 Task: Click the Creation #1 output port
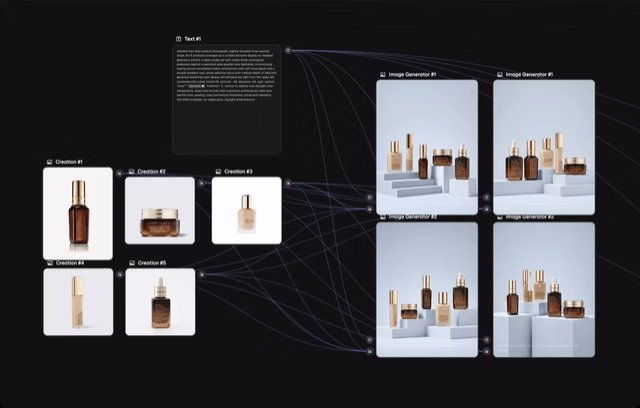click(x=119, y=173)
